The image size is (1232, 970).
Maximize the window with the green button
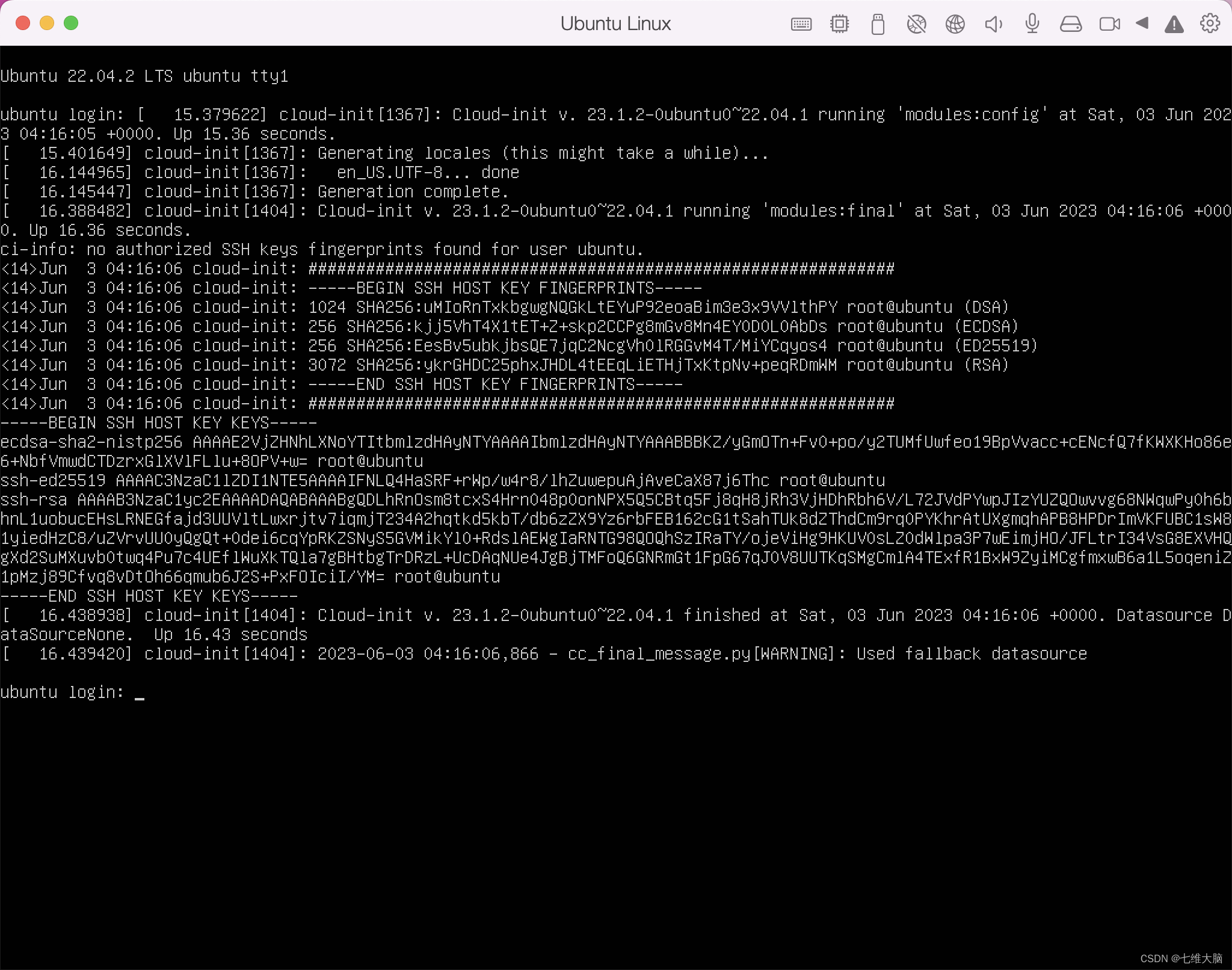coord(71,23)
